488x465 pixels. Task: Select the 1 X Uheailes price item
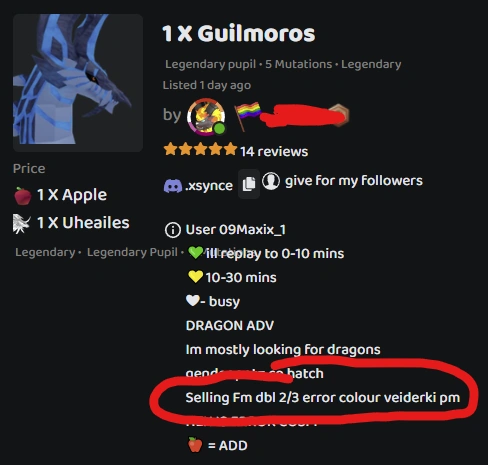tap(71, 223)
